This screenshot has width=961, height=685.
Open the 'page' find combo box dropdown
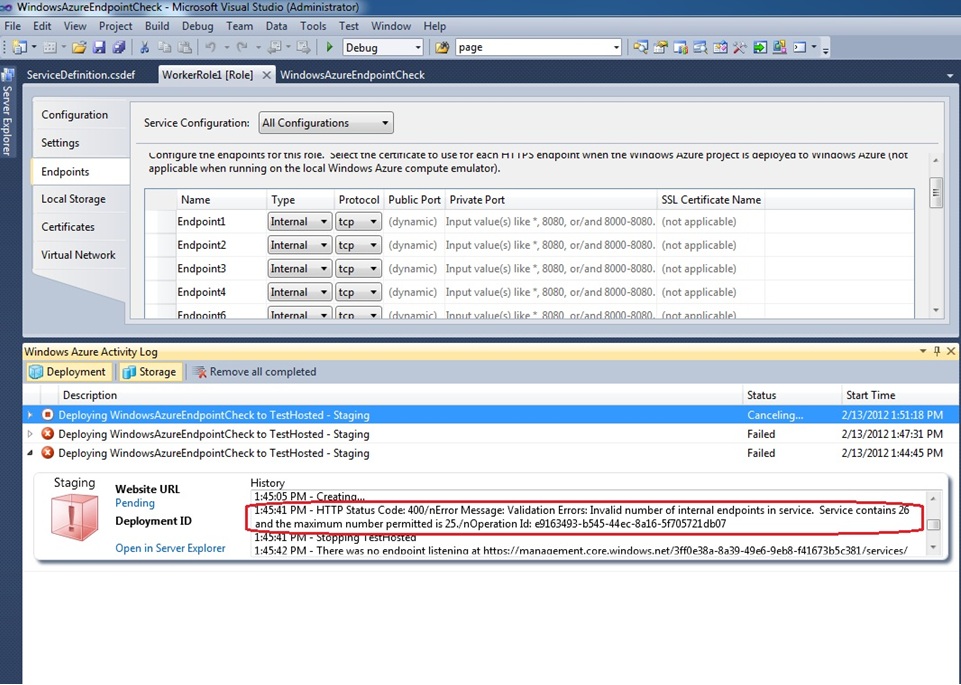coord(616,47)
